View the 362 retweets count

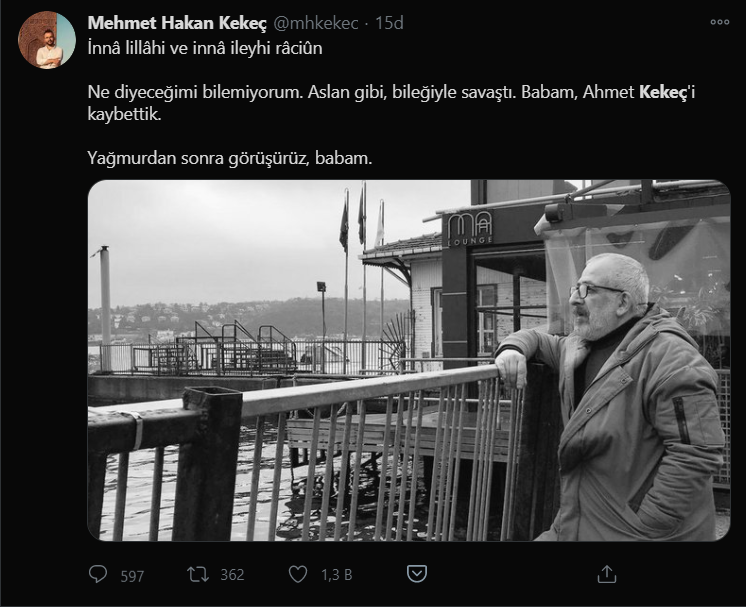(x=232, y=575)
